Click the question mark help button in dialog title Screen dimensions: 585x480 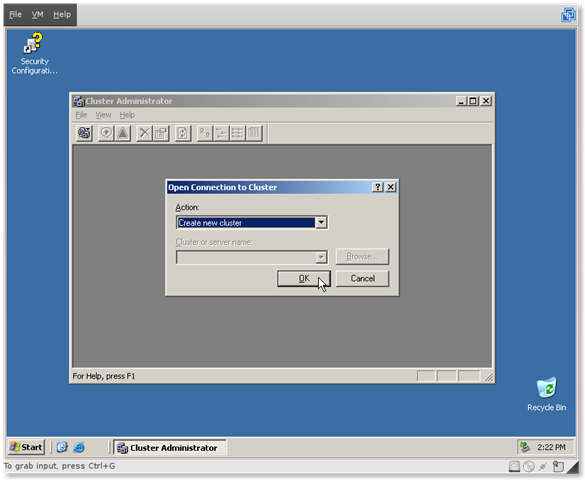click(x=378, y=187)
